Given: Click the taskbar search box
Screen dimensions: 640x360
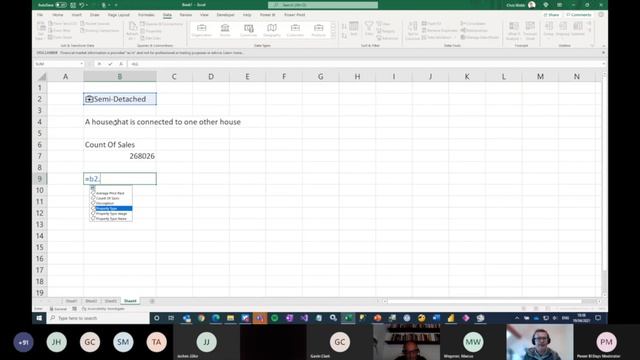Looking at the screenshot, I should (98, 318).
